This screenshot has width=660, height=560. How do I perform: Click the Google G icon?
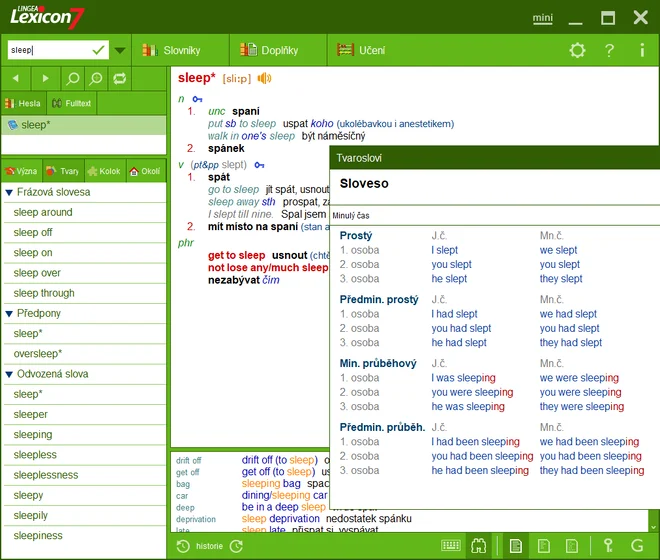pos(637,546)
